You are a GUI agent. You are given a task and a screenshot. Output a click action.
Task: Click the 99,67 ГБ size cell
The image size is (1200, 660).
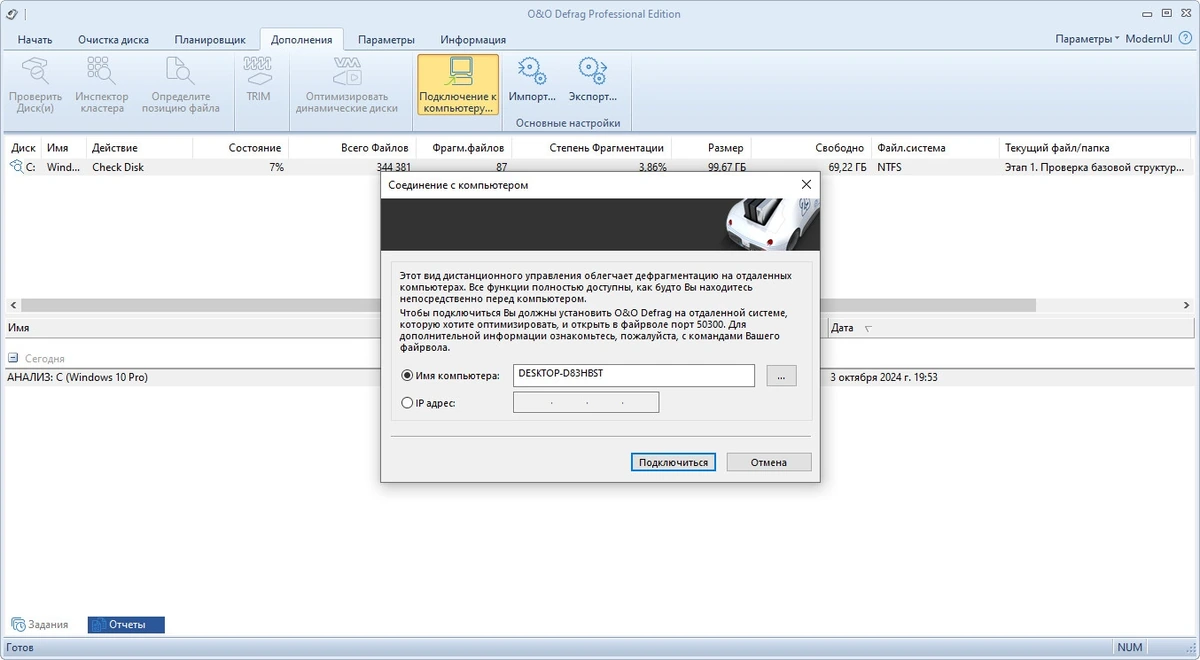pos(727,167)
